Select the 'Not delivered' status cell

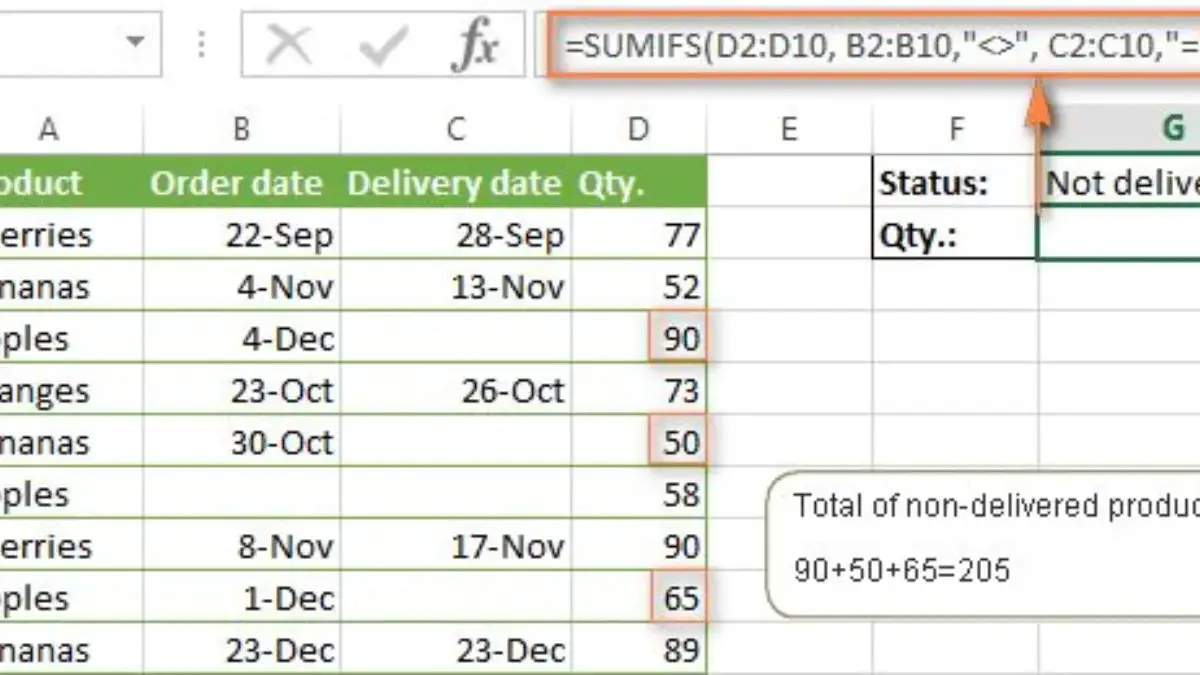(x=1119, y=182)
